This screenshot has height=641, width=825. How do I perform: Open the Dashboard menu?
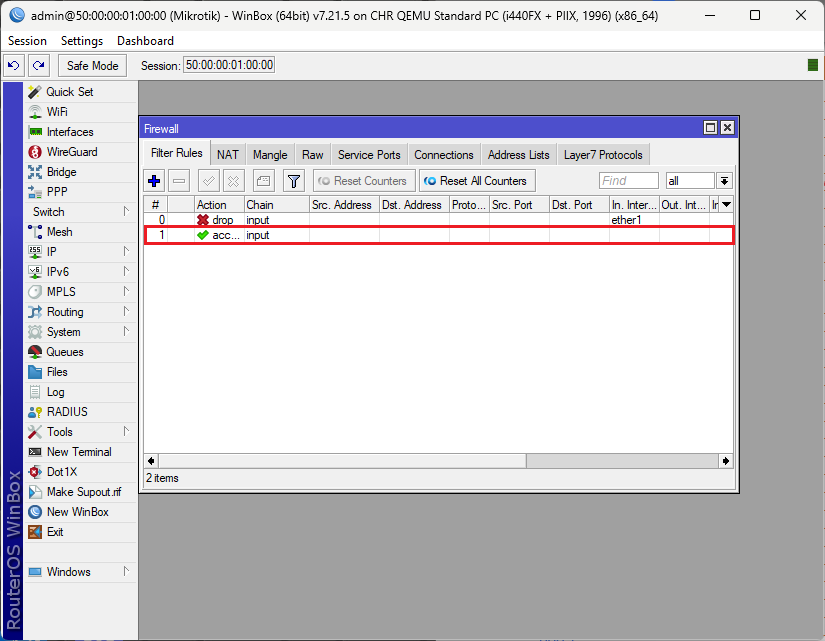tap(145, 41)
